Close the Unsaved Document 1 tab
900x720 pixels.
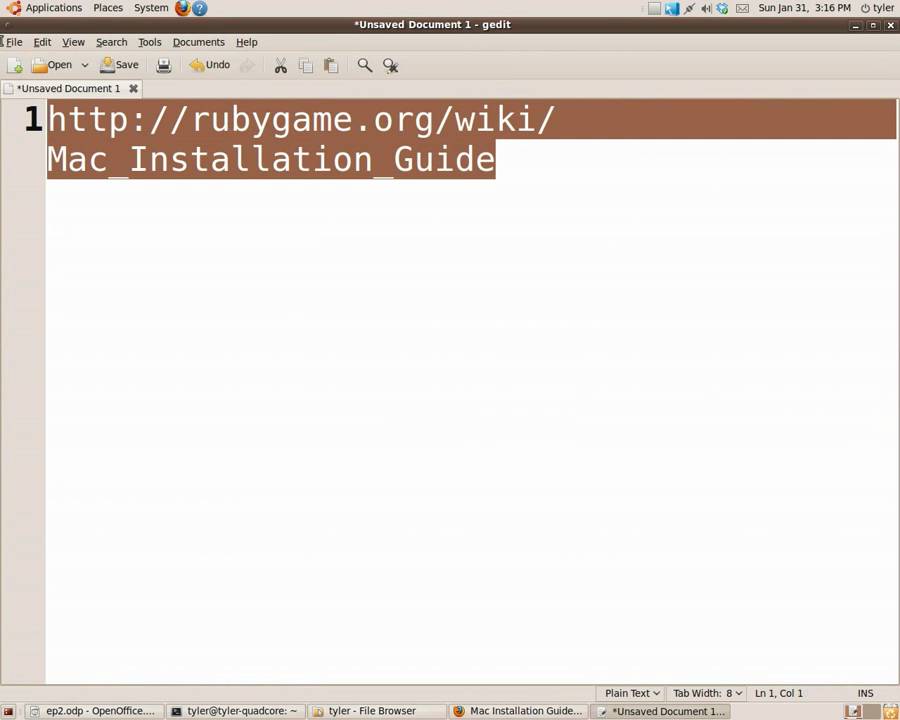[x=133, y=88]
